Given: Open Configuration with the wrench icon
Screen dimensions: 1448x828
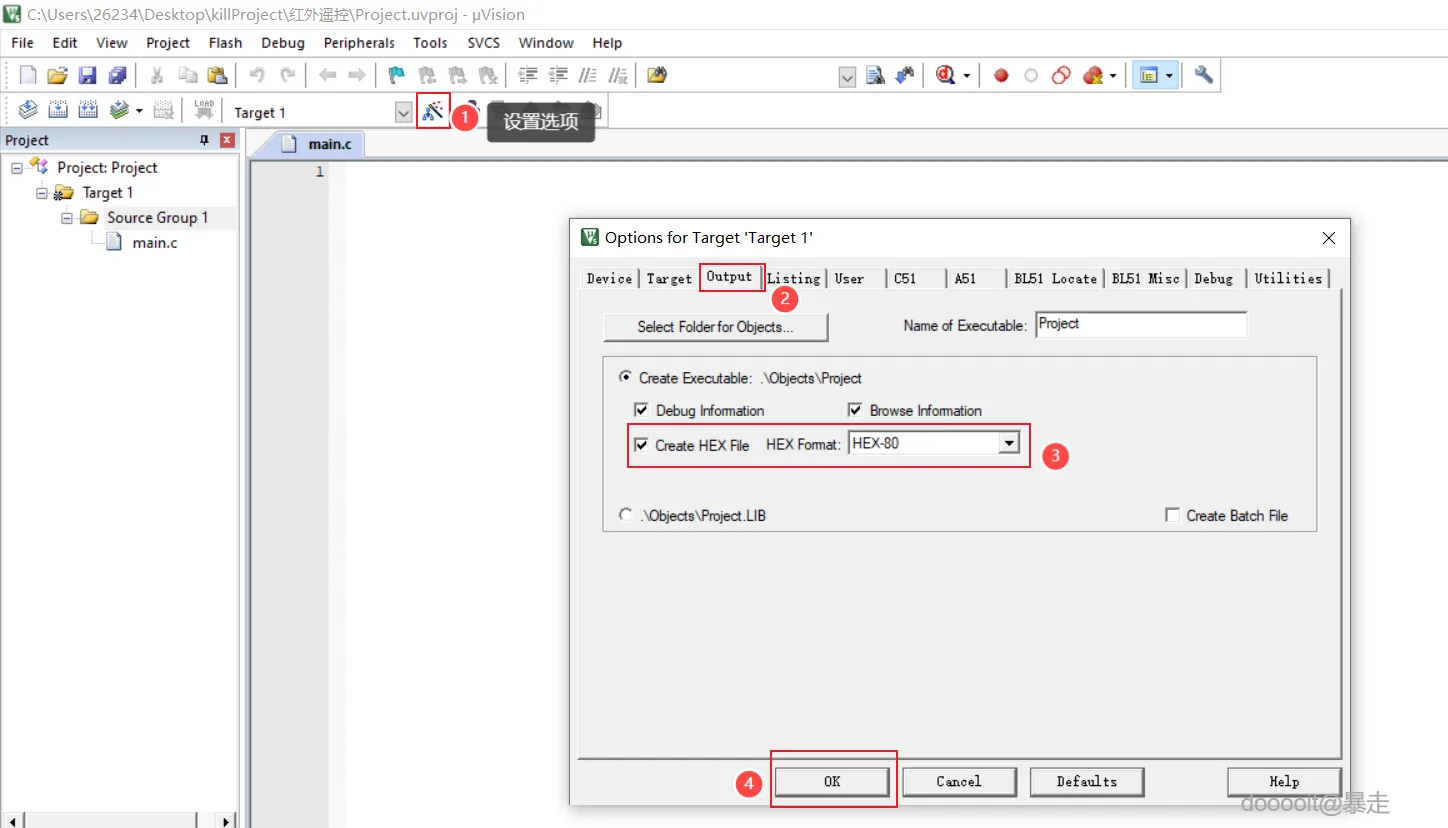Looking at the screenshot, I should 1204,75.
